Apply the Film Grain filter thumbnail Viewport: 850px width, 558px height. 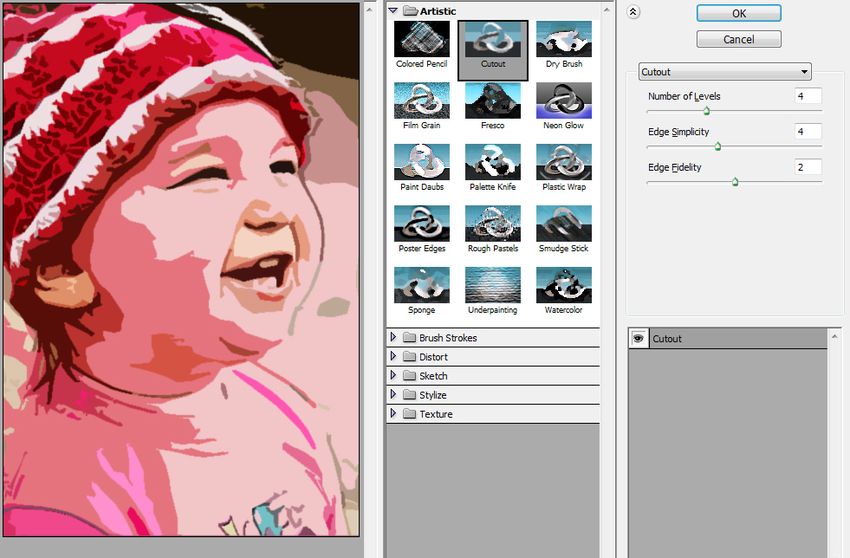[422, 100]
